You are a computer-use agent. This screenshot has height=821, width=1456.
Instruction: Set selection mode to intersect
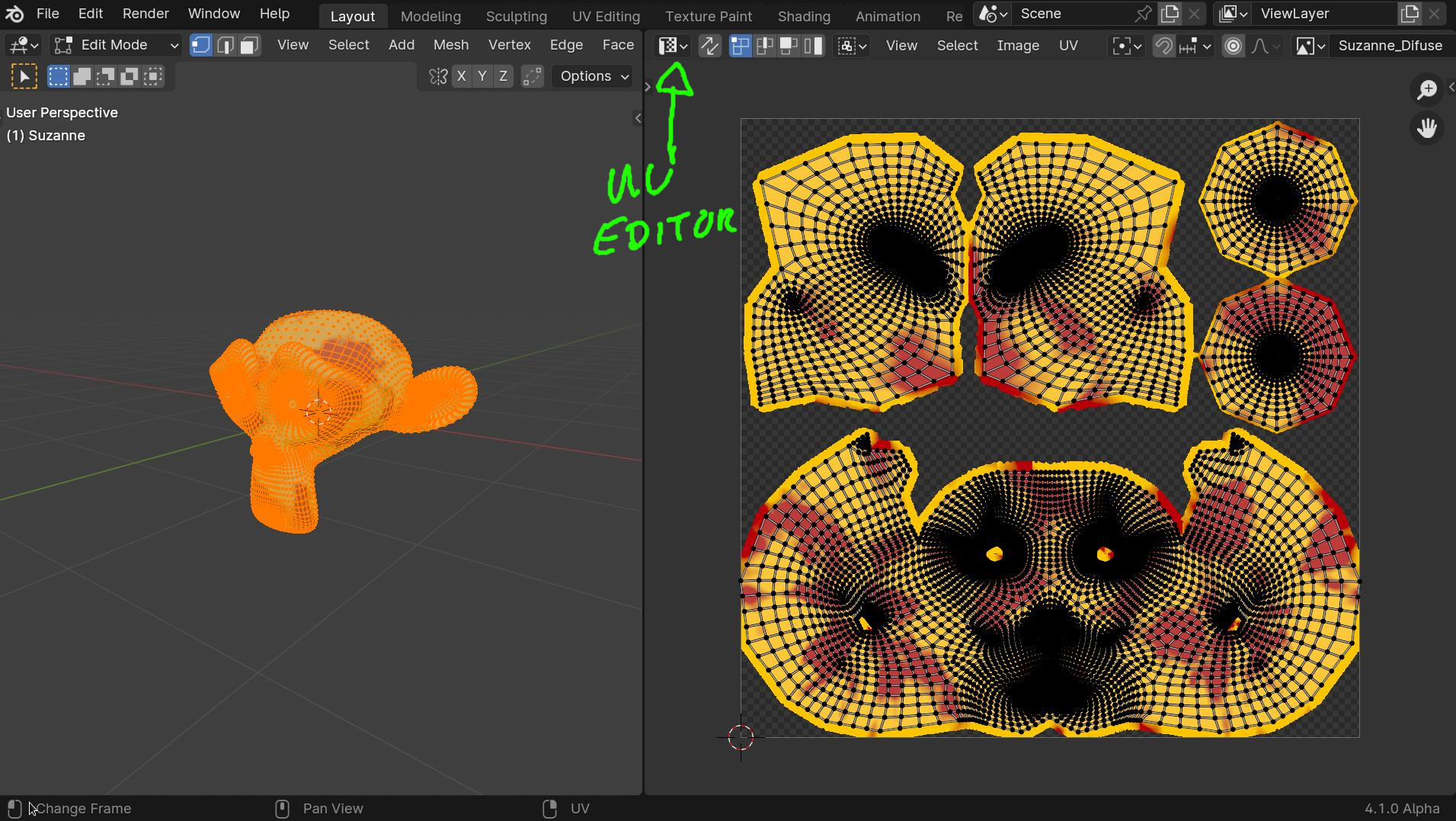(153, 76)
